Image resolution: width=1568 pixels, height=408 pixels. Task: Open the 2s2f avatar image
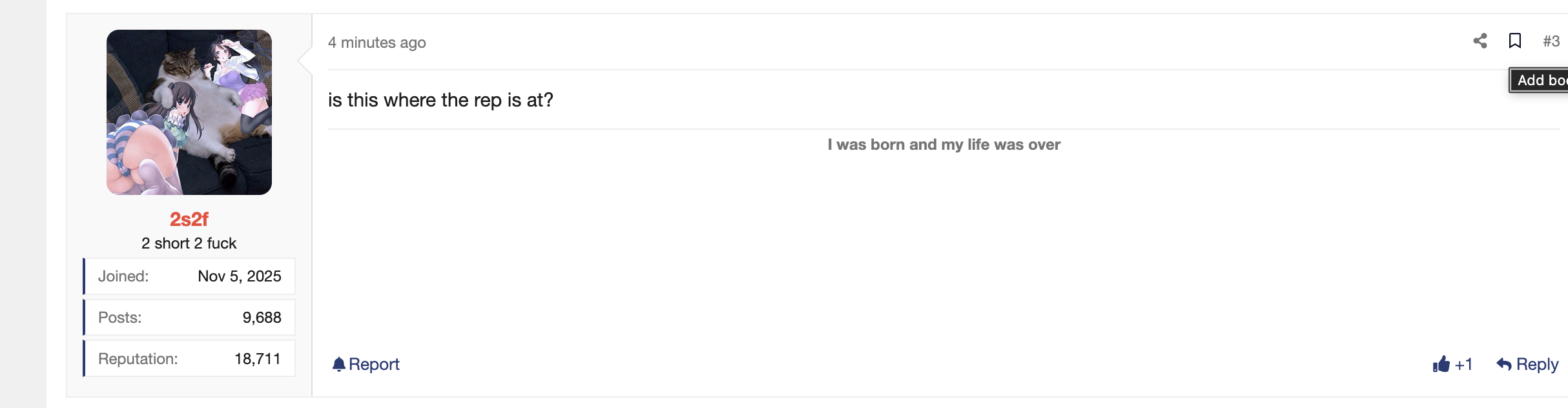click(x=189, y=112)
